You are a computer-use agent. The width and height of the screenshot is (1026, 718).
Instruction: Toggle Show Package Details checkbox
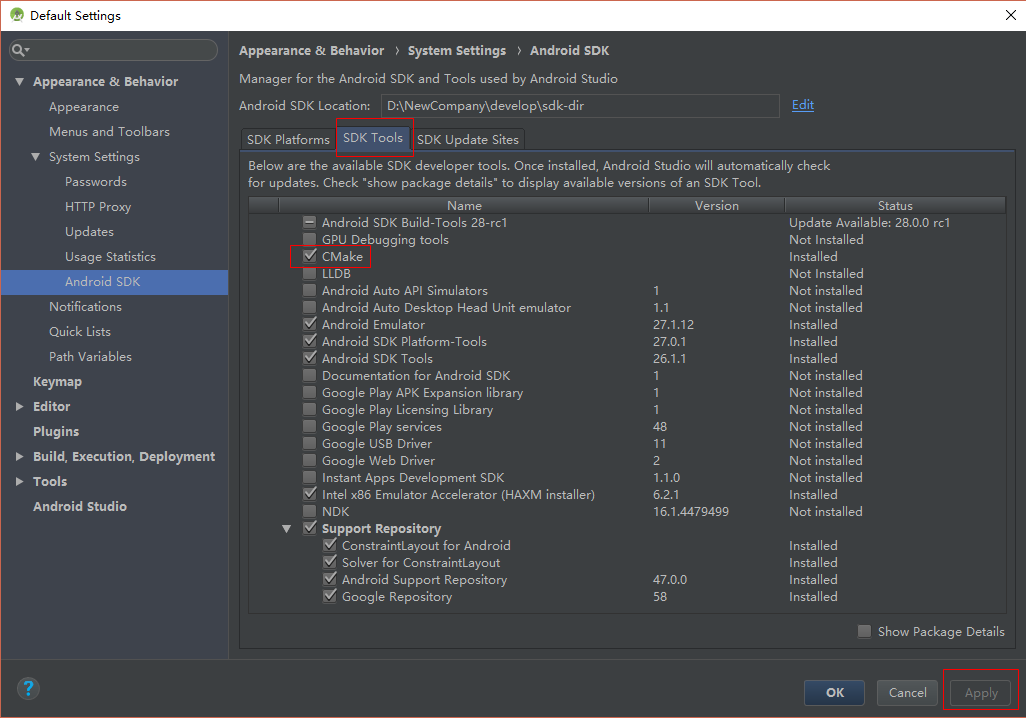(x=864, y=631)
